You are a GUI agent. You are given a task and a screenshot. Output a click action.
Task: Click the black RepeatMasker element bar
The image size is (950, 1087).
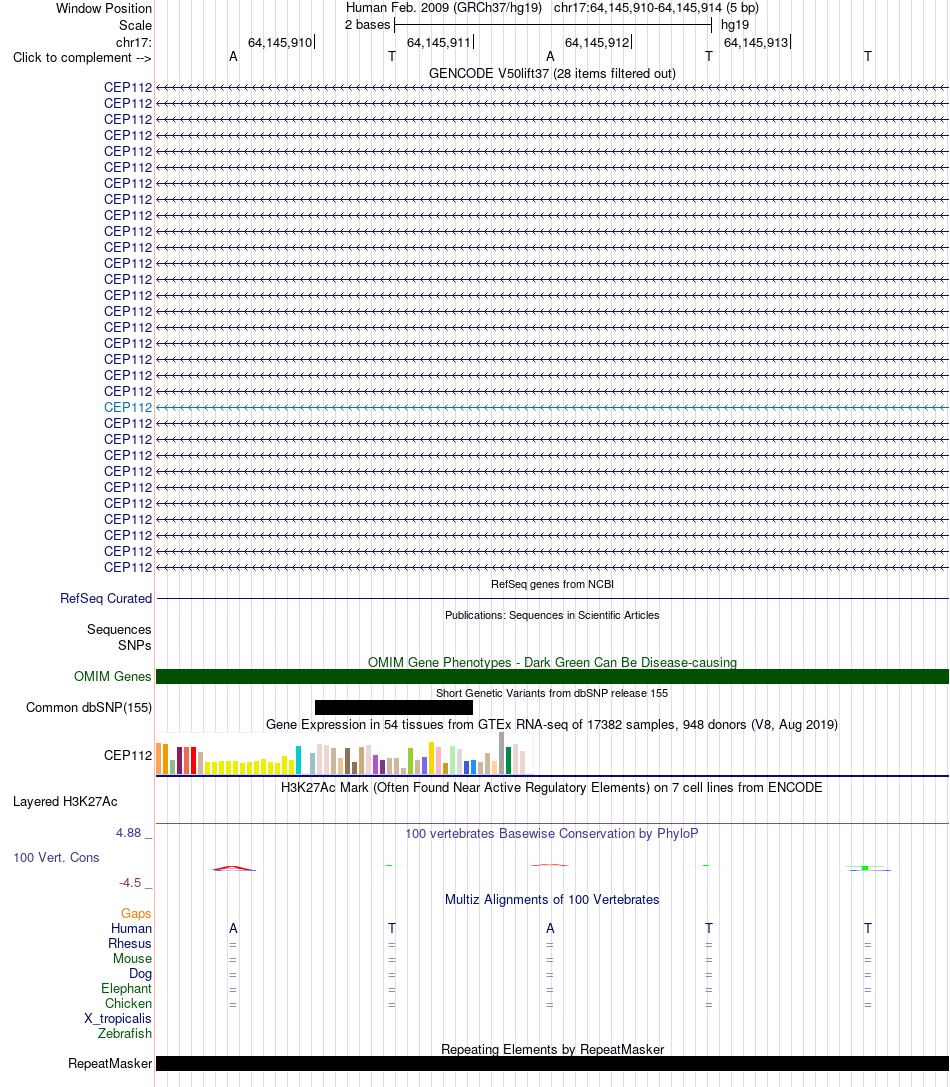(x=552, y=1063)
